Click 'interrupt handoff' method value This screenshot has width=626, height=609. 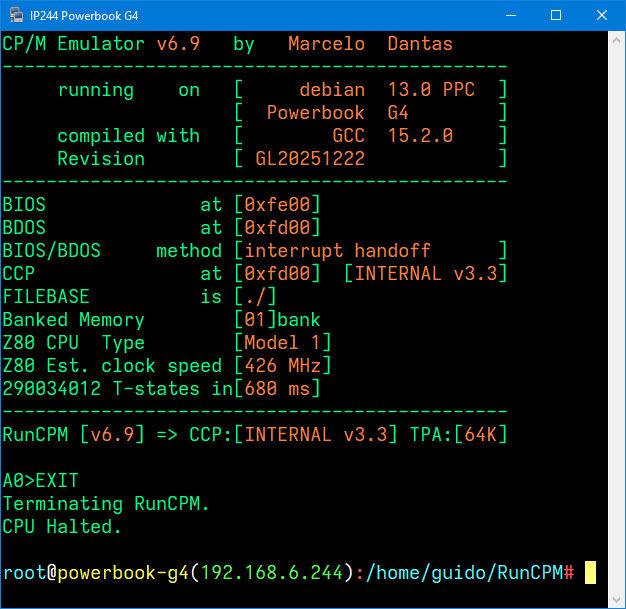point(337,251)
